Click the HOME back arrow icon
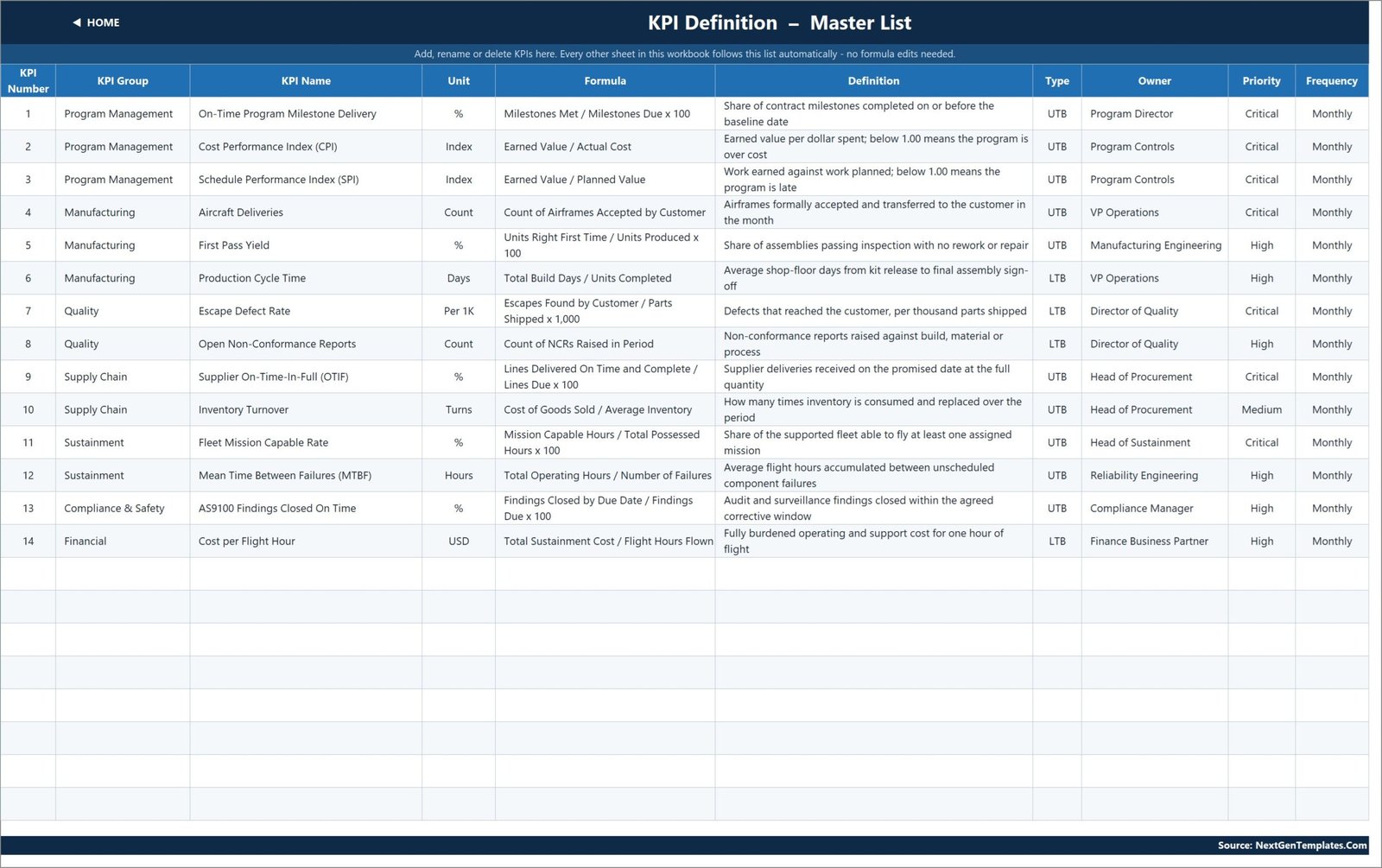 (77, 22)
